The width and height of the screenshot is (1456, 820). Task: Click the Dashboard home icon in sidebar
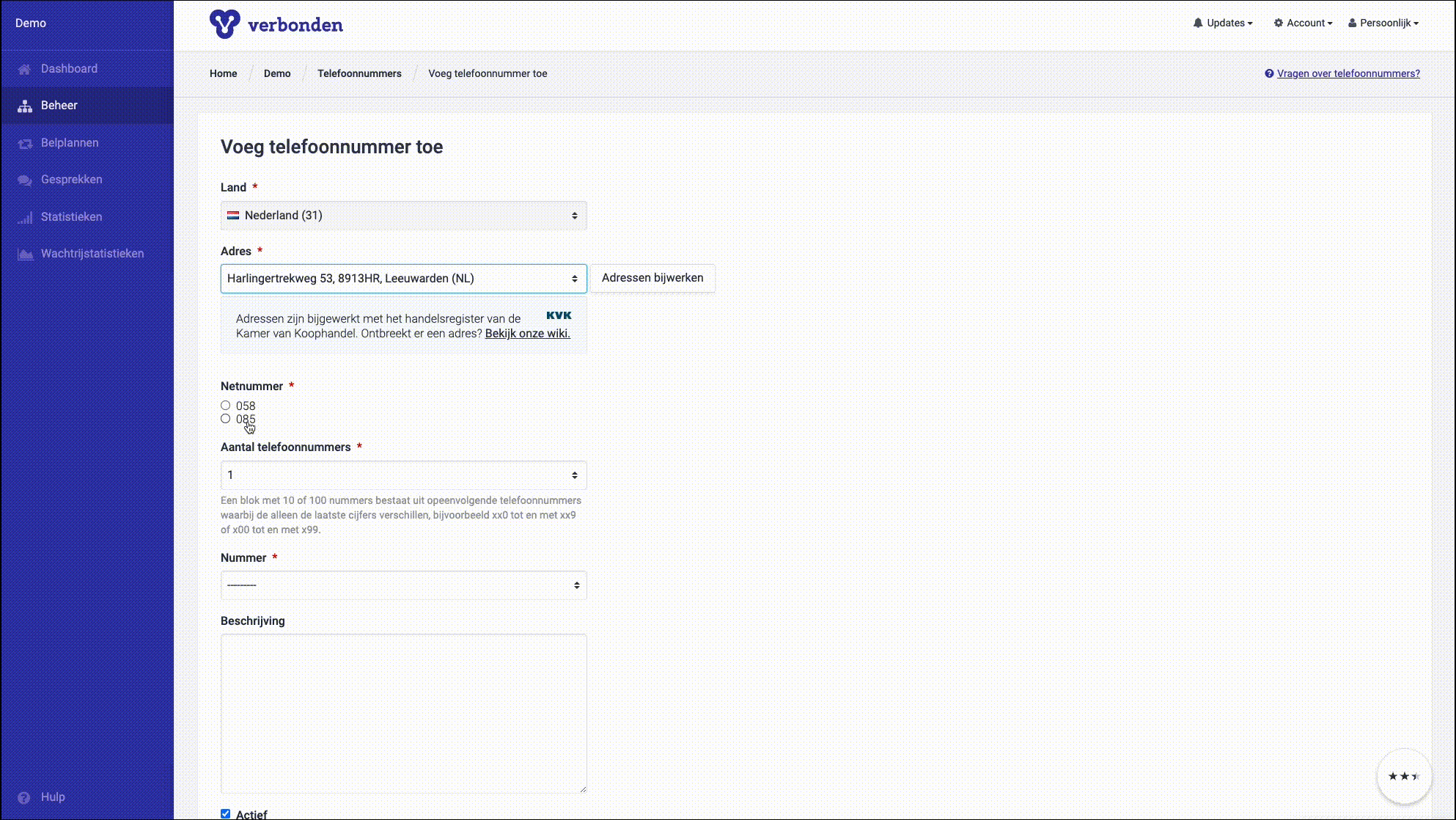25,69
